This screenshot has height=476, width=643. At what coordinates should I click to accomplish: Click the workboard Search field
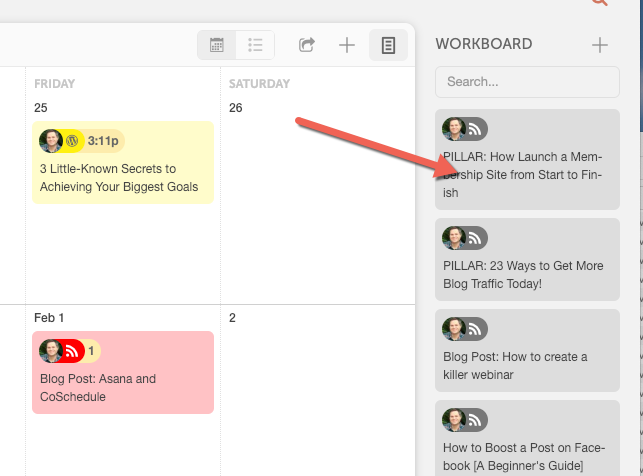click(527, 82)
